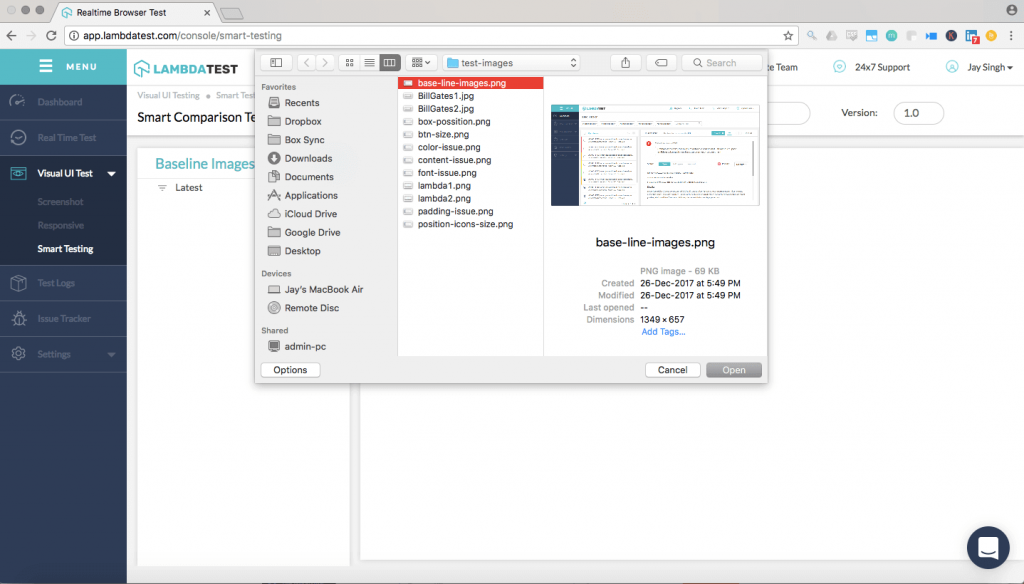Screen dimensions: 1024x584
Task: Open the test-images folder dropdown
Action: coord(510,62)
